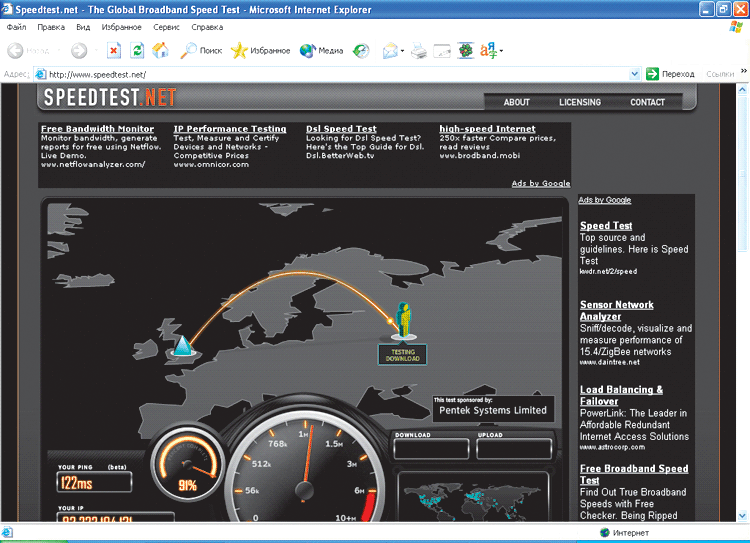
Task: Open the CONTACT tab on Speedtest
Action: tap(648, 102)
